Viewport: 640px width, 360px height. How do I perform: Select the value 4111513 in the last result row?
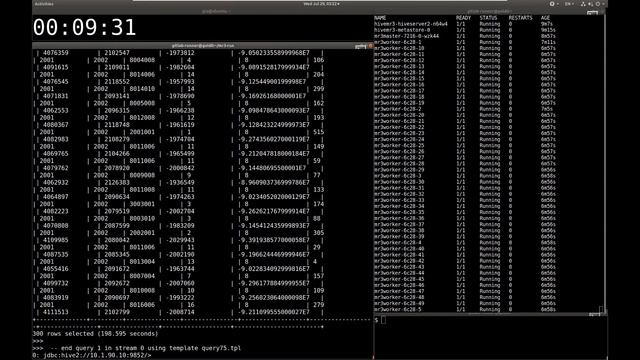click(x=56, y=312)
